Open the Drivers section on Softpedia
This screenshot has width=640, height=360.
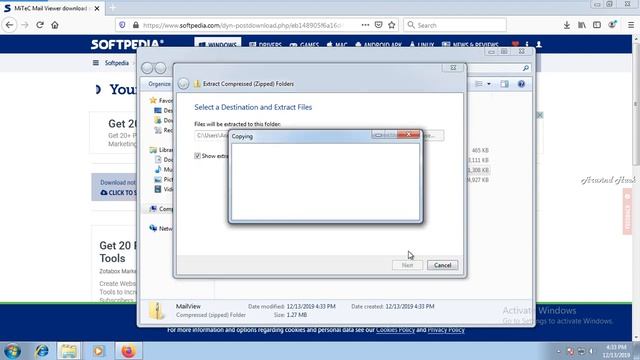click(265, 44)
